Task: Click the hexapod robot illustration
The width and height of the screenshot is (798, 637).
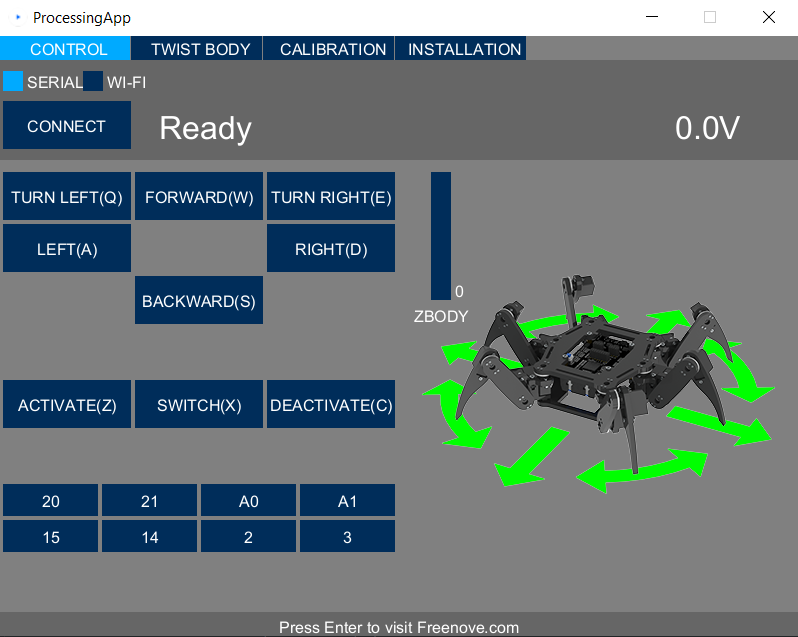Action: (598, 384)
